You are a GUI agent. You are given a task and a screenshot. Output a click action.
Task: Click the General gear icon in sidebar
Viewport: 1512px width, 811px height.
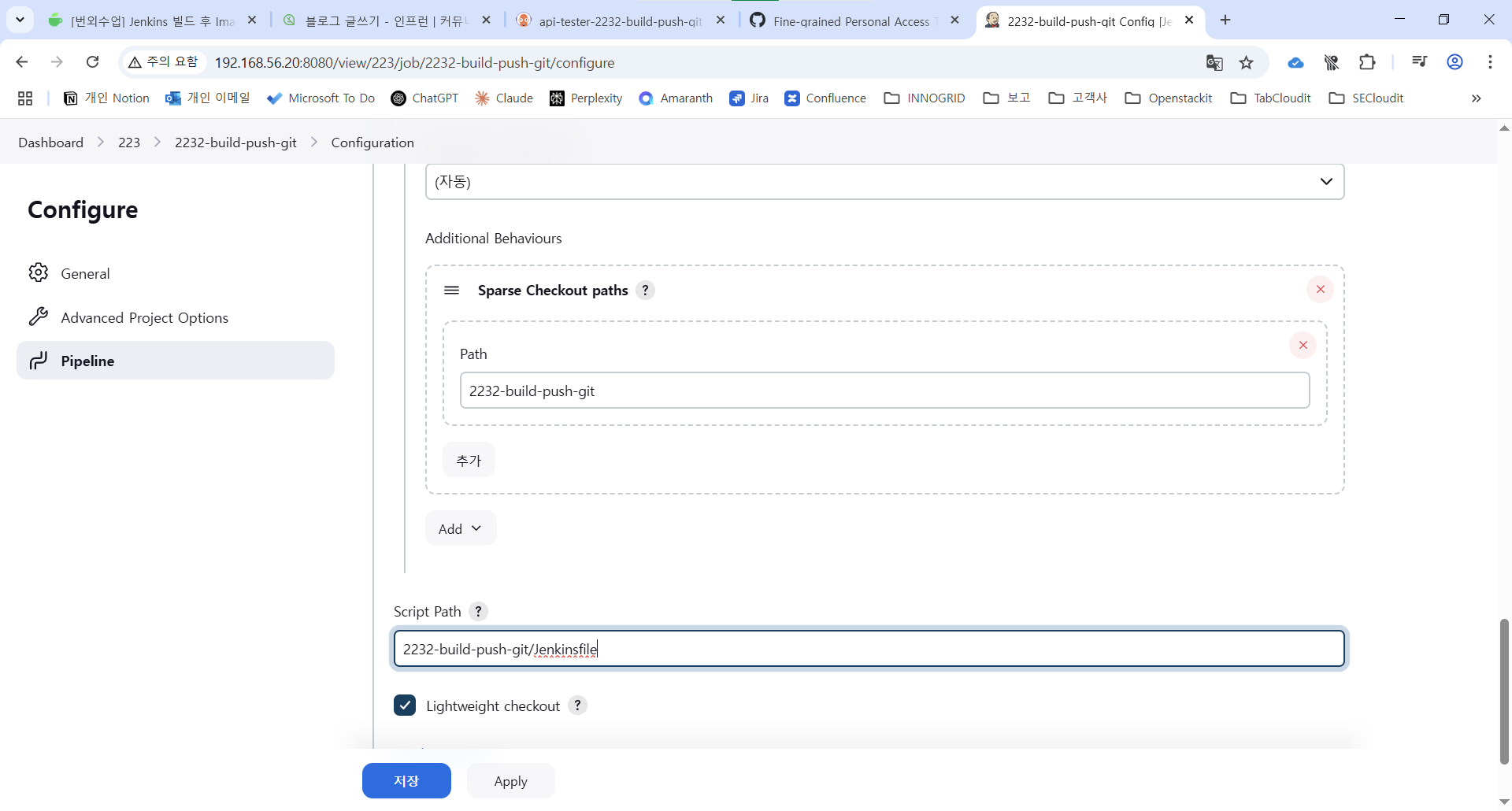click(39, 272)
